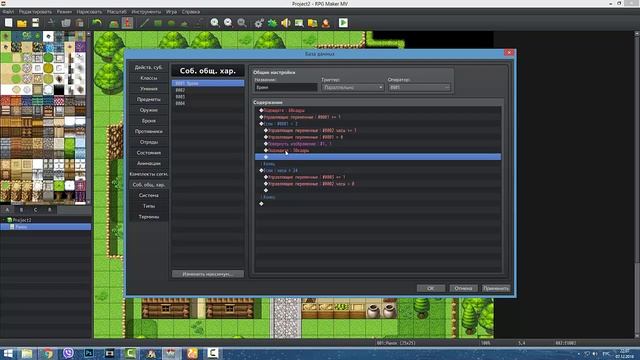Image resolution: width=640 pixels, height=360 pixels.
Task: Click the Cut icon in toolbar
Action: tap(51, 23)
